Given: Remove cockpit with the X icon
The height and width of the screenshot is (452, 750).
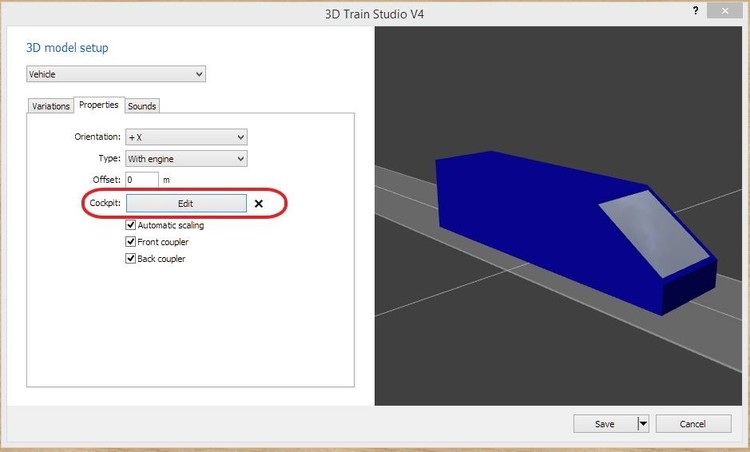Looking at the screenshot, I should click(259, 204).
